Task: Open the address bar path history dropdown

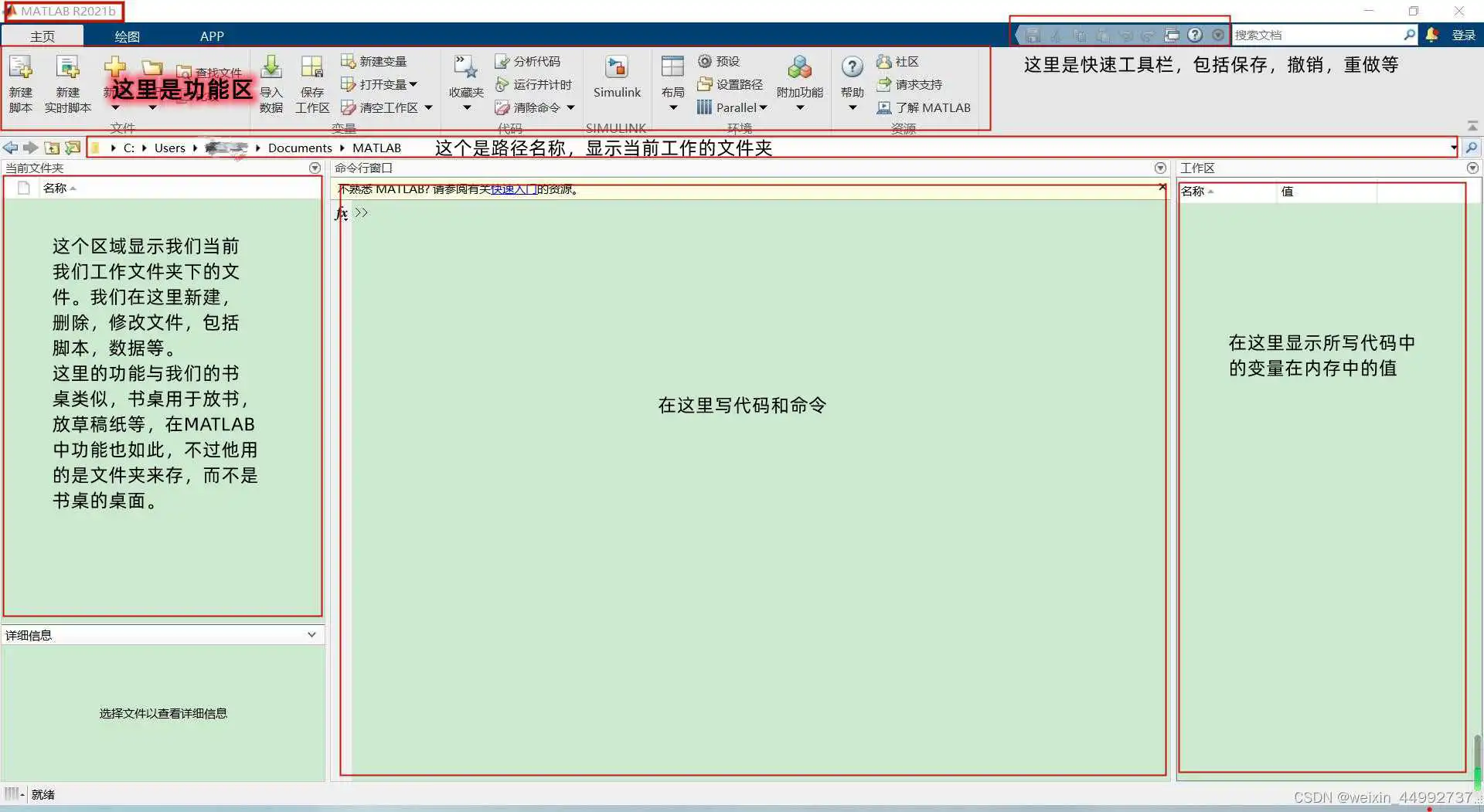Action: pyautogui.click(x=1453, y=148)
